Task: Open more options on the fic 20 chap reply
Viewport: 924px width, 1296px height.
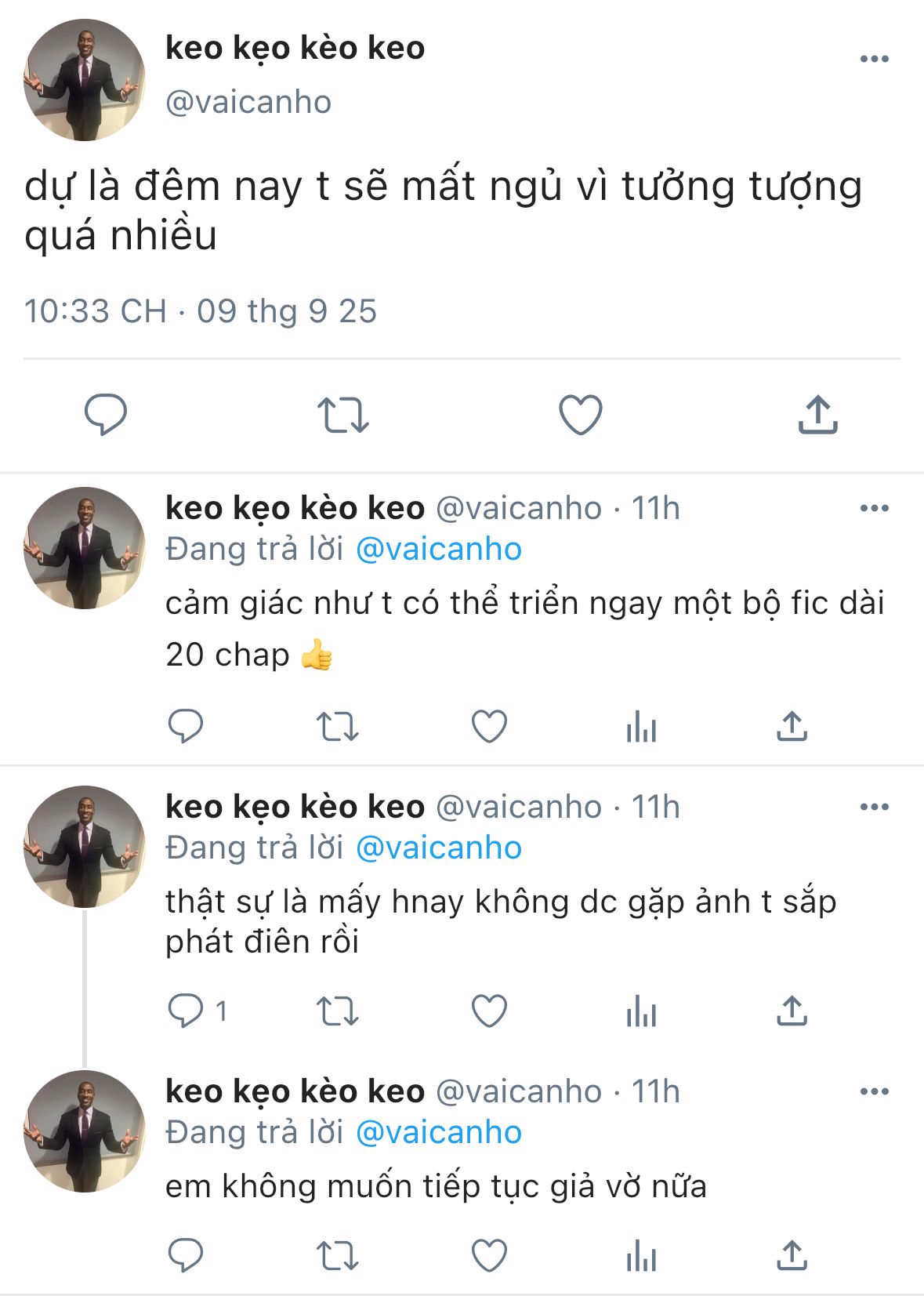Action: (x=874, y=508)
